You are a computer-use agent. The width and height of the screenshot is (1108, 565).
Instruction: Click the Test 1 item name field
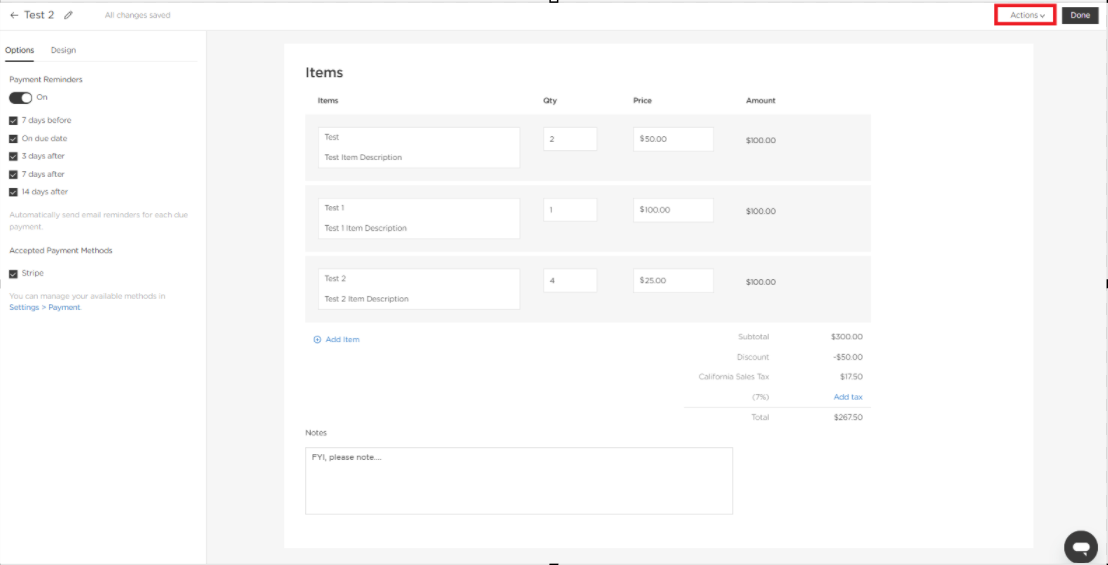tap(419, 208)
